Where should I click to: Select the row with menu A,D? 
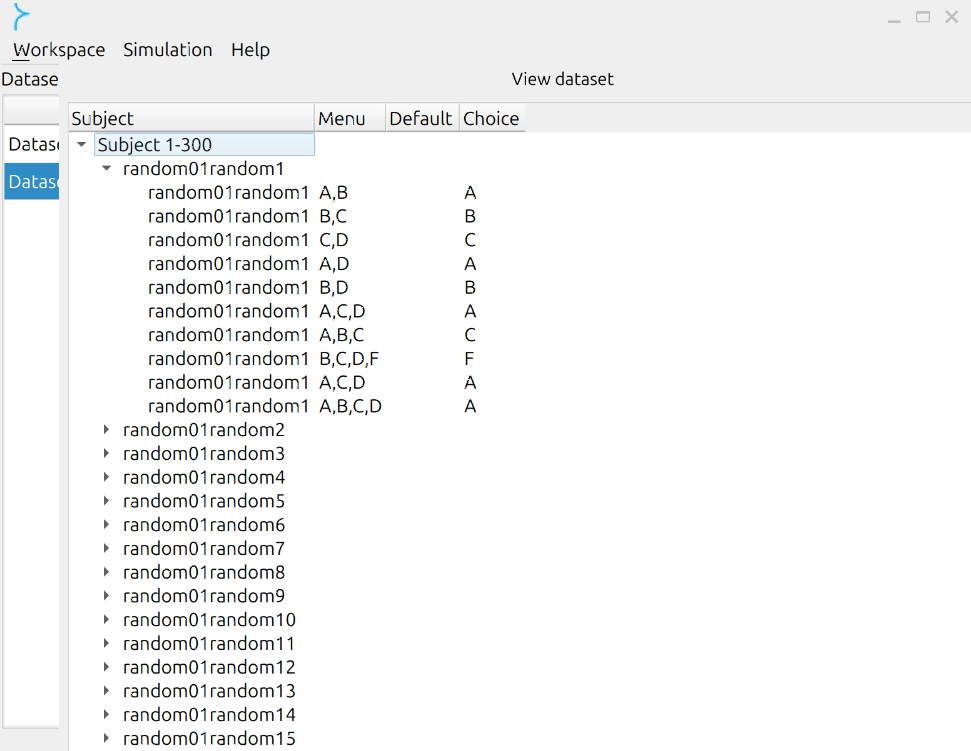334,264
